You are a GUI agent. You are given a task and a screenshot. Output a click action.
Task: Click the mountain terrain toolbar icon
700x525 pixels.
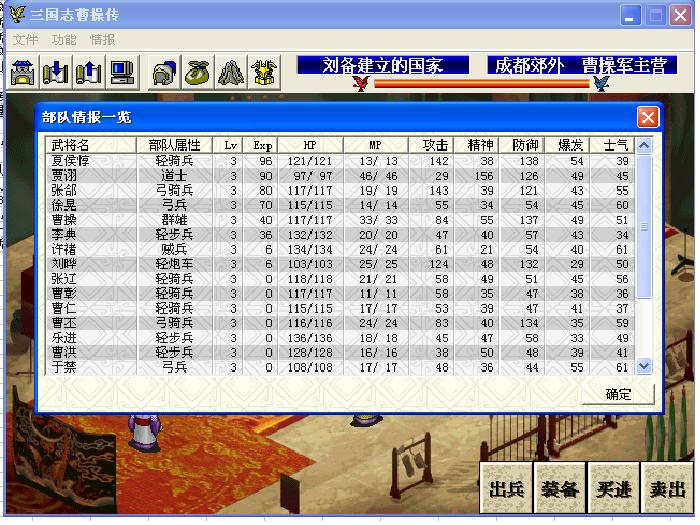pos(231,72)
